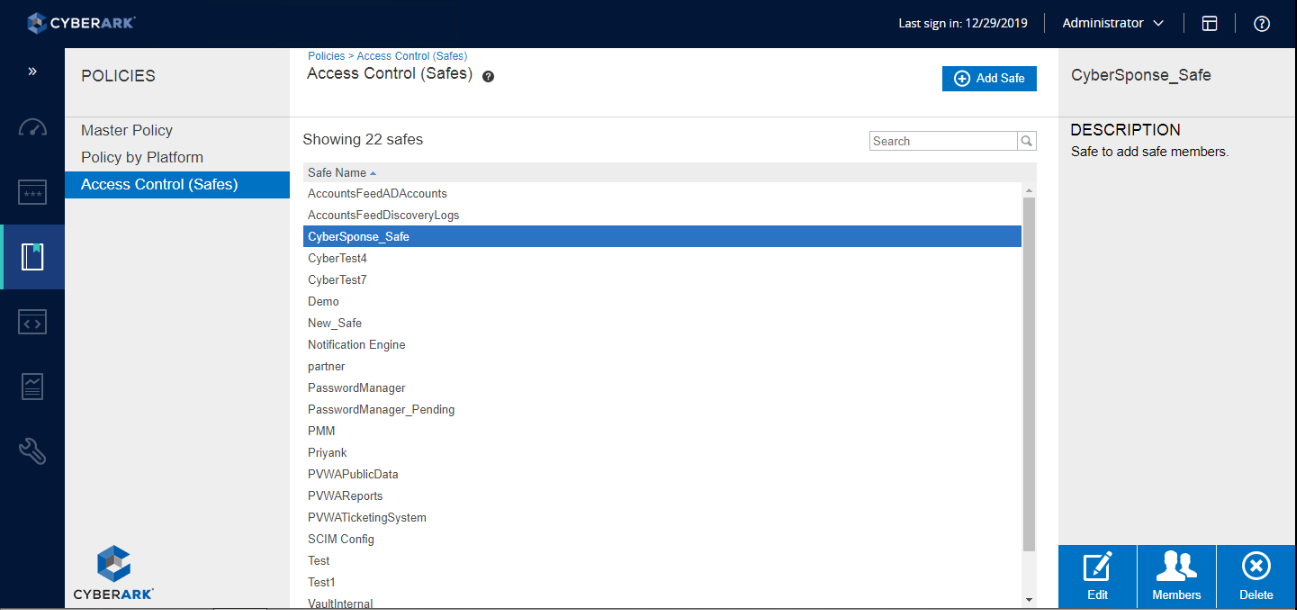1297x610 pixels.
Task: Open the Applications code icon in sidebar
Action: coord(32,322)
